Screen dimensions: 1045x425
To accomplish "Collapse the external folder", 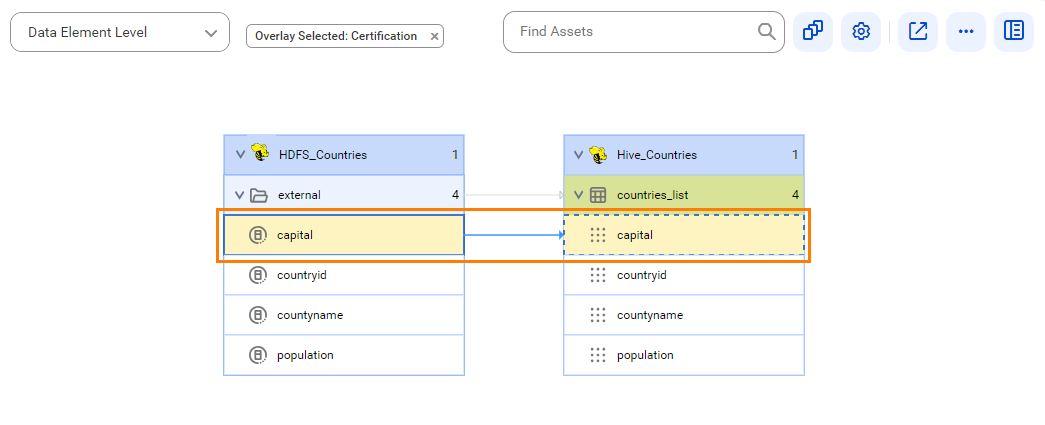I will [239, 195].
